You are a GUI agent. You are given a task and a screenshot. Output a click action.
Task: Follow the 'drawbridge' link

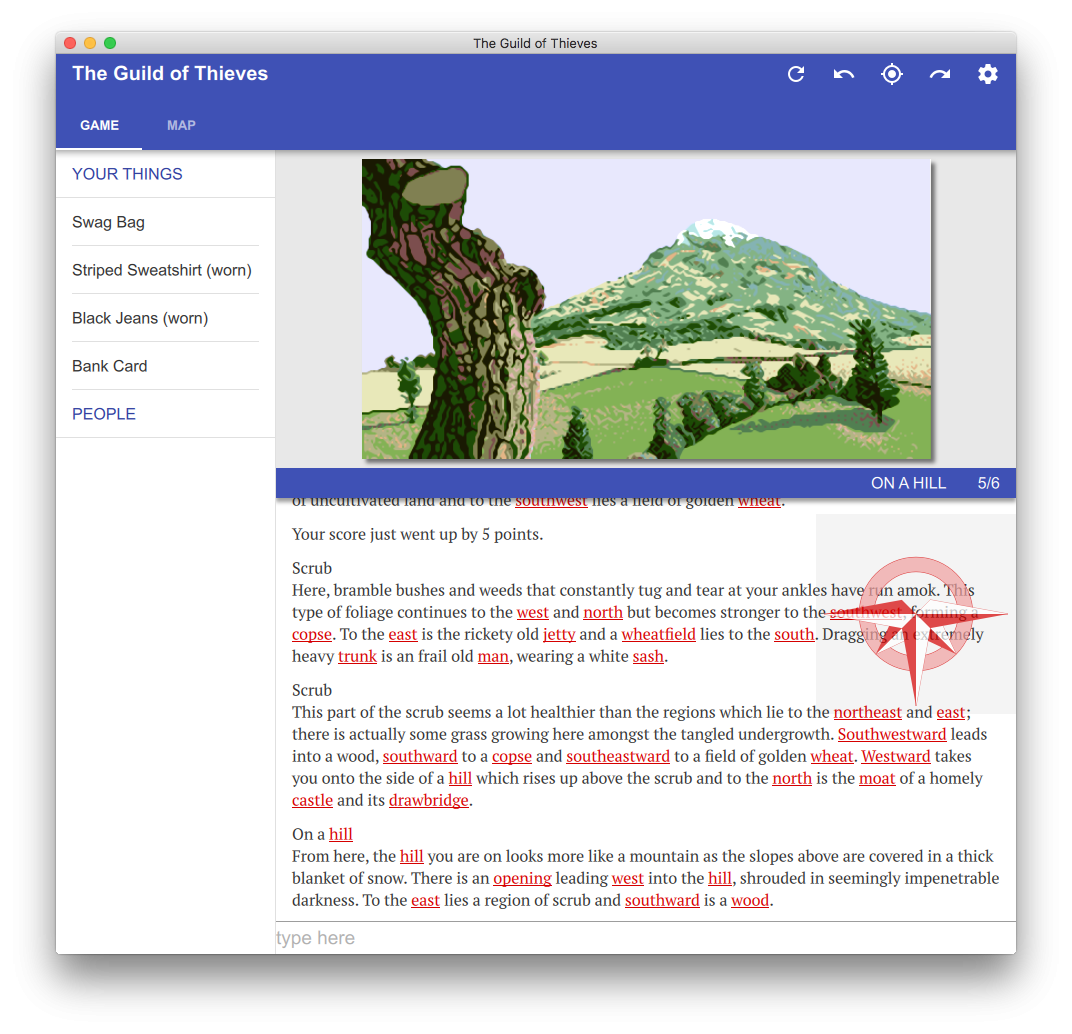[428, 800]
